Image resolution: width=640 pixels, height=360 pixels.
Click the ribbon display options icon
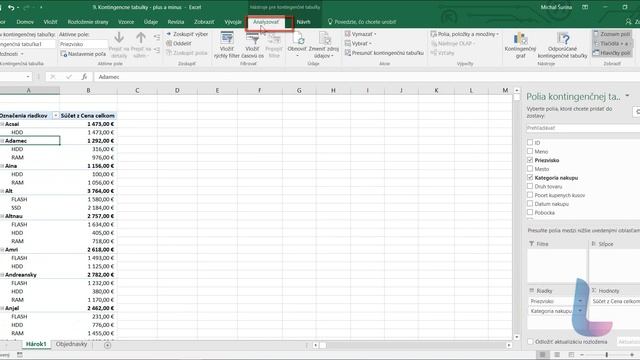point(585,7)
